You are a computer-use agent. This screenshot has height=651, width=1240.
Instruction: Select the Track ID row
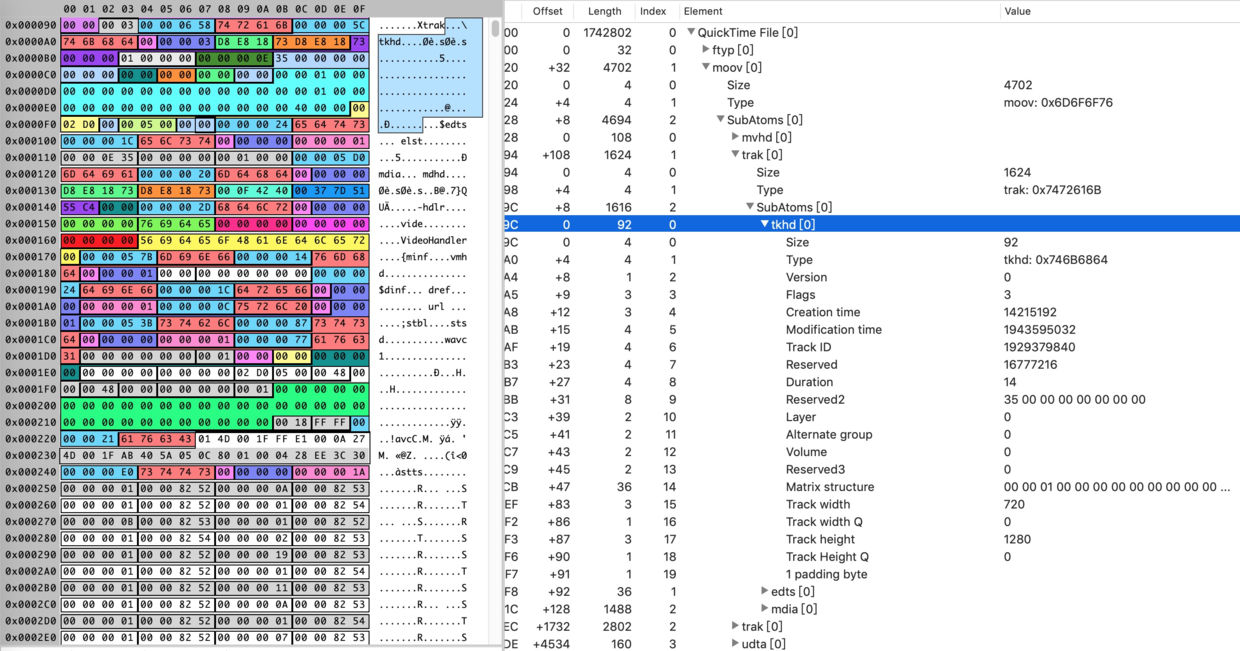(871, 347)
